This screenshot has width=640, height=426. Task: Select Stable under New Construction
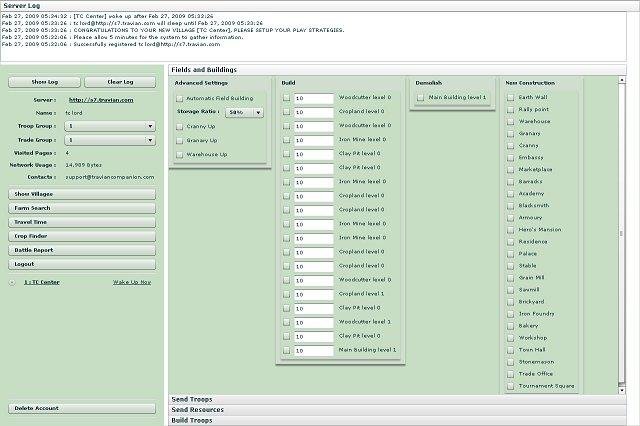510,266
